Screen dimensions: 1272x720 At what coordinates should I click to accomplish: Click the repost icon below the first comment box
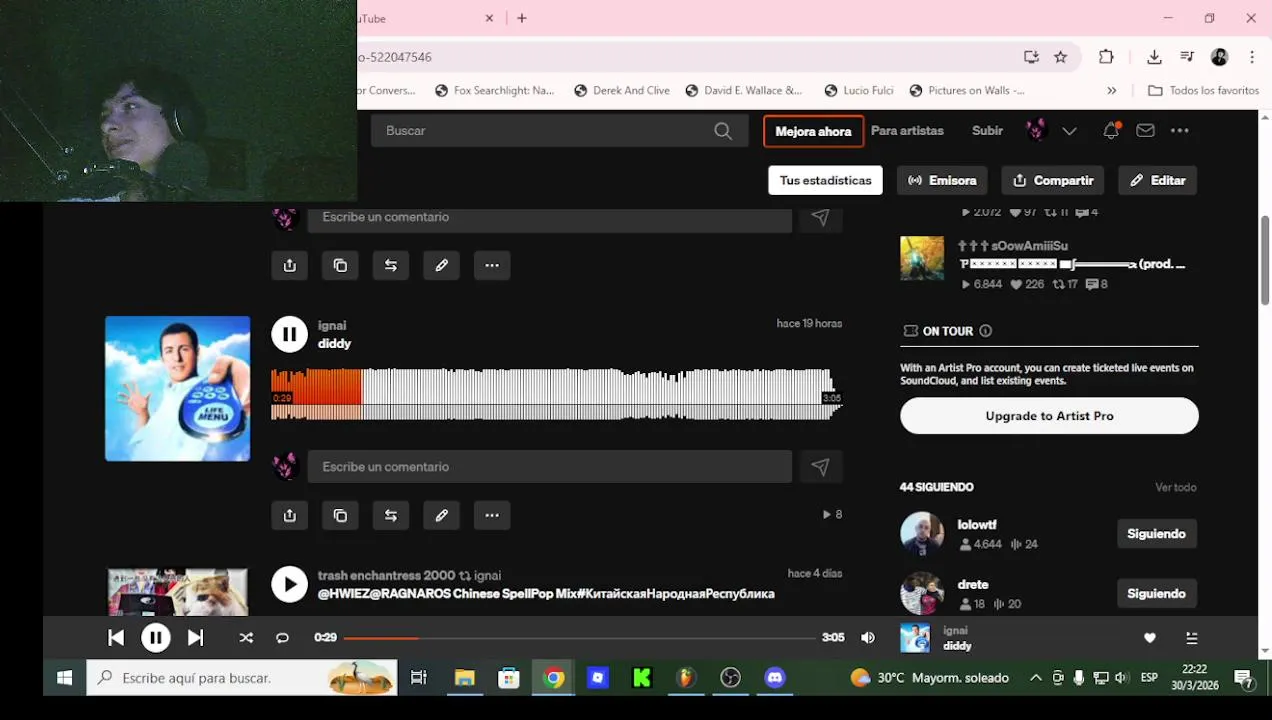pyautogui.click(x=391, y=265)
